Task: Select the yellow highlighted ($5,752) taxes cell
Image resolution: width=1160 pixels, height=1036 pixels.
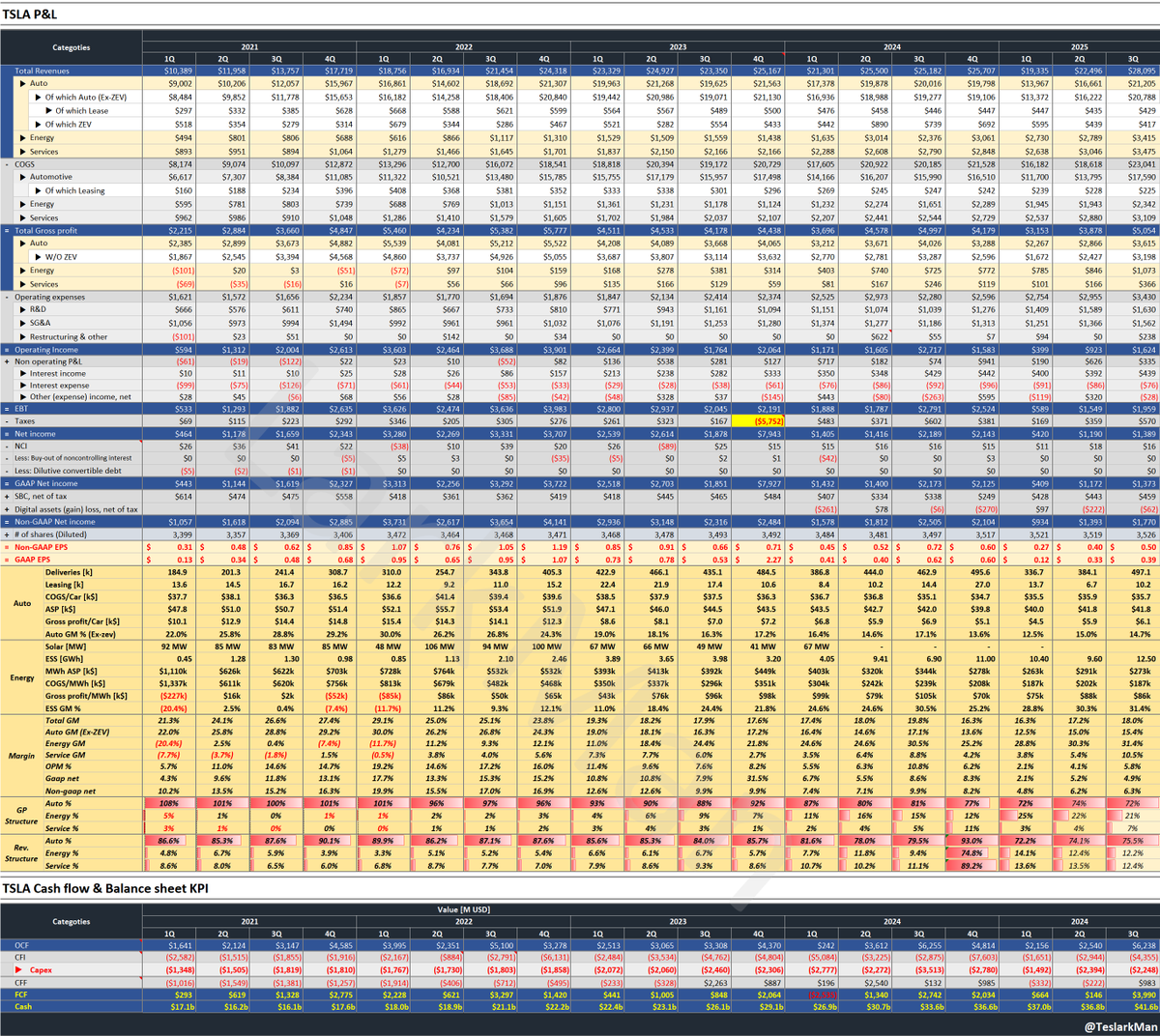Action: pyautogui.click(x=758, y=421)
